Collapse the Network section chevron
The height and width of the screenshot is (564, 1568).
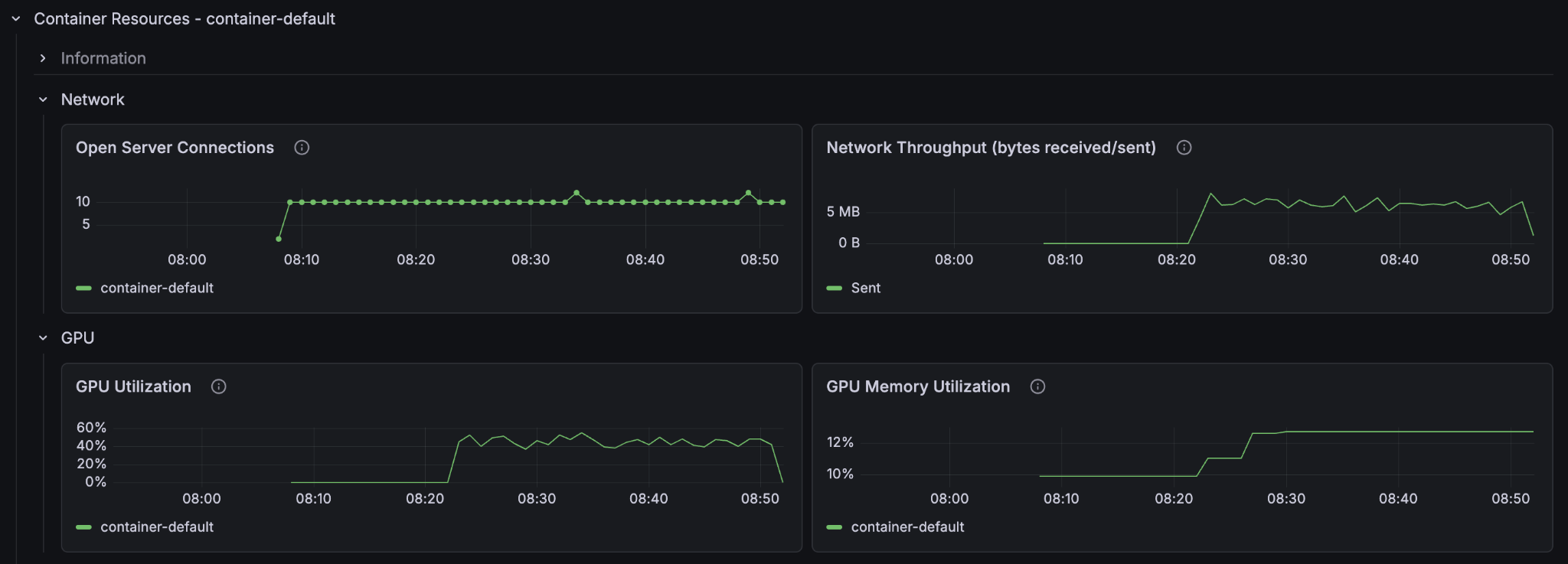pos(43,99)
